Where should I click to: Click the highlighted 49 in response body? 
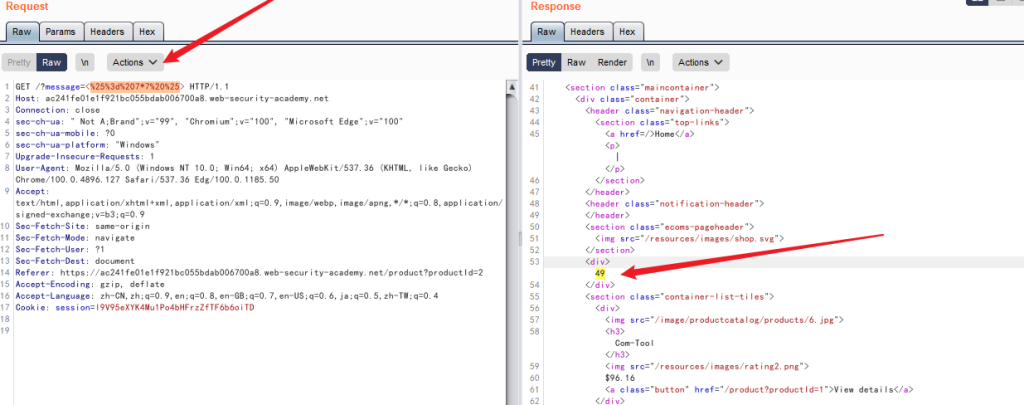pyautogui.click(x=600, y=273)
